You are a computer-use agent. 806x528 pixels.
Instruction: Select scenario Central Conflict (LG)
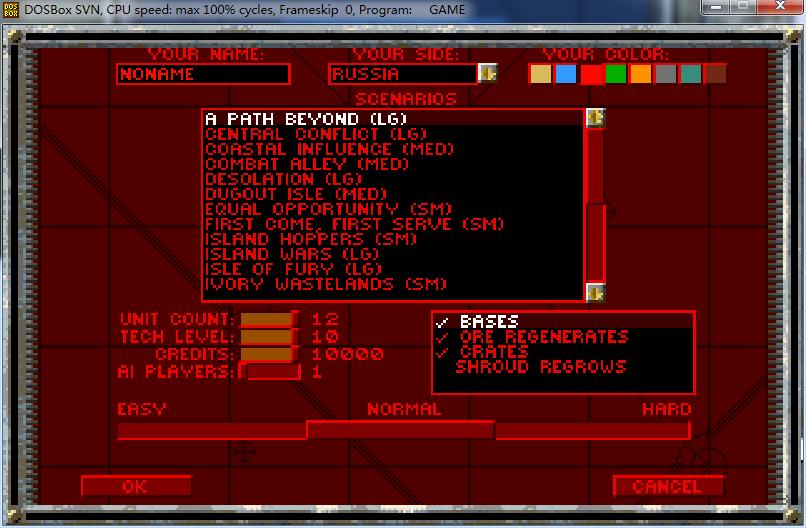tap(394, 134)
